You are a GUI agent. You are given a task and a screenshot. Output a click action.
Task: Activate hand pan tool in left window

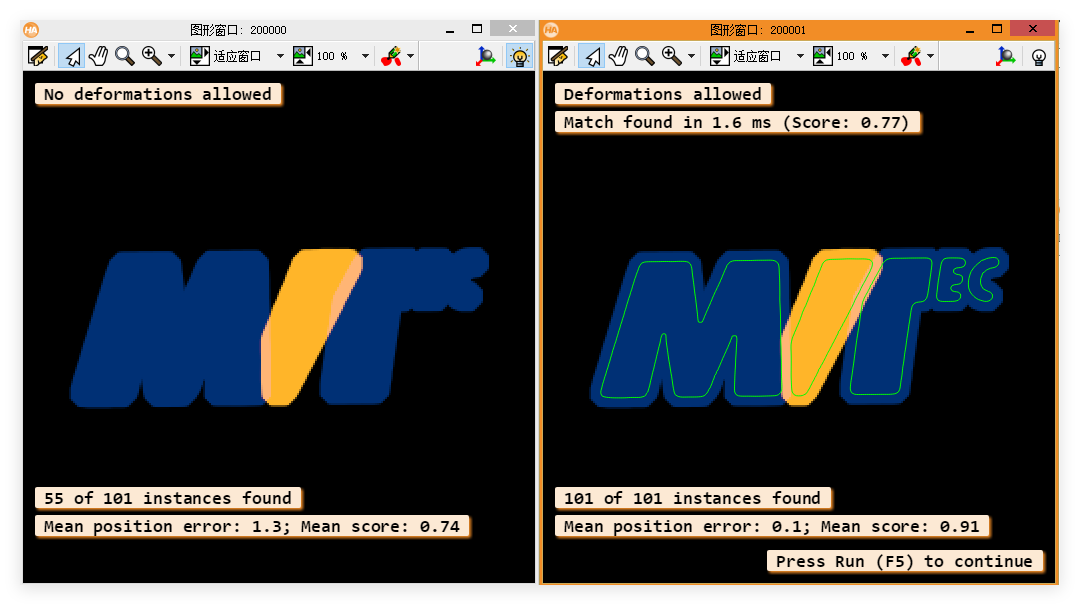click(x=98, y=56)
